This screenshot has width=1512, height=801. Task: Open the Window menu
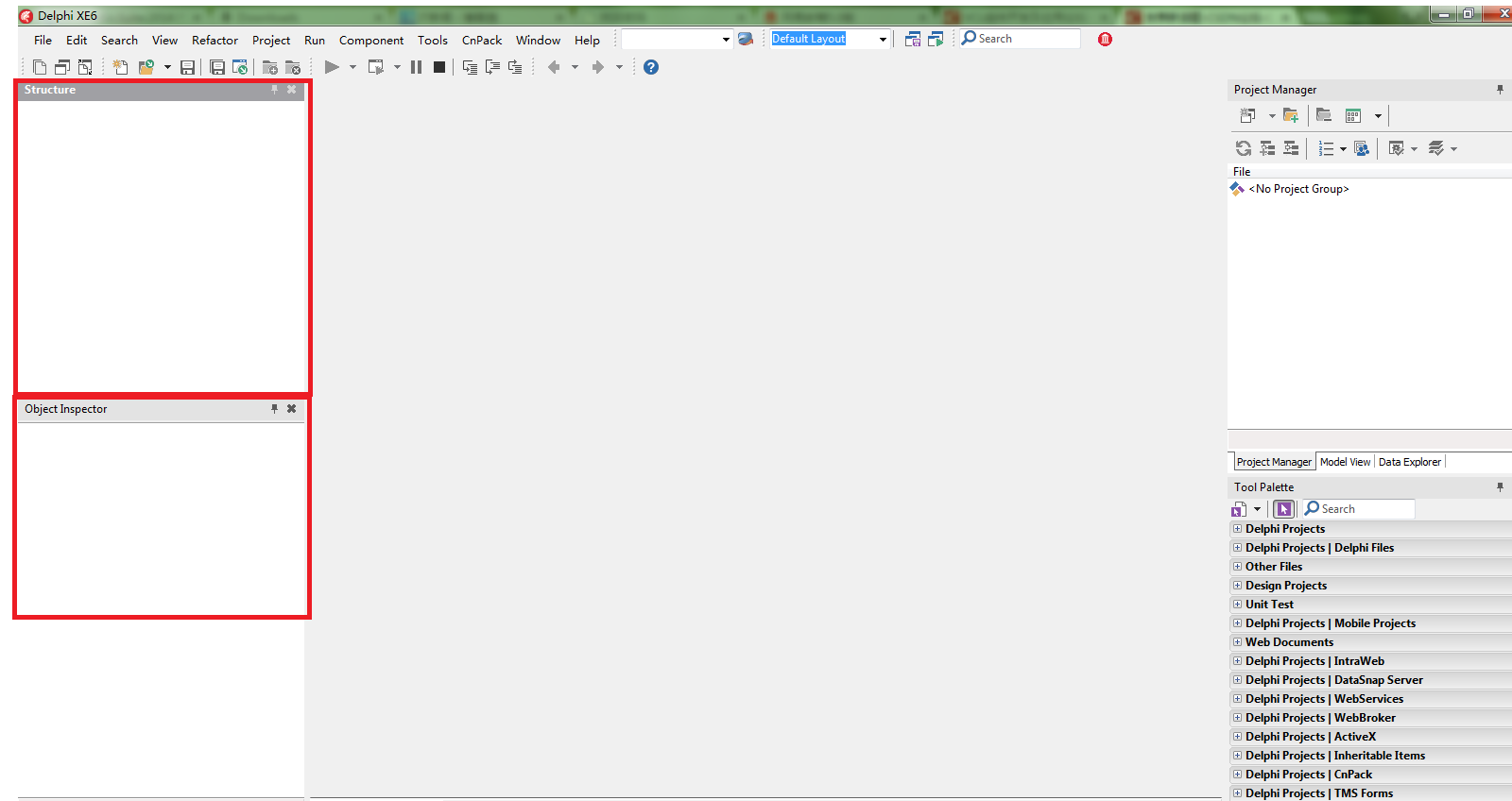coord(538,40)
